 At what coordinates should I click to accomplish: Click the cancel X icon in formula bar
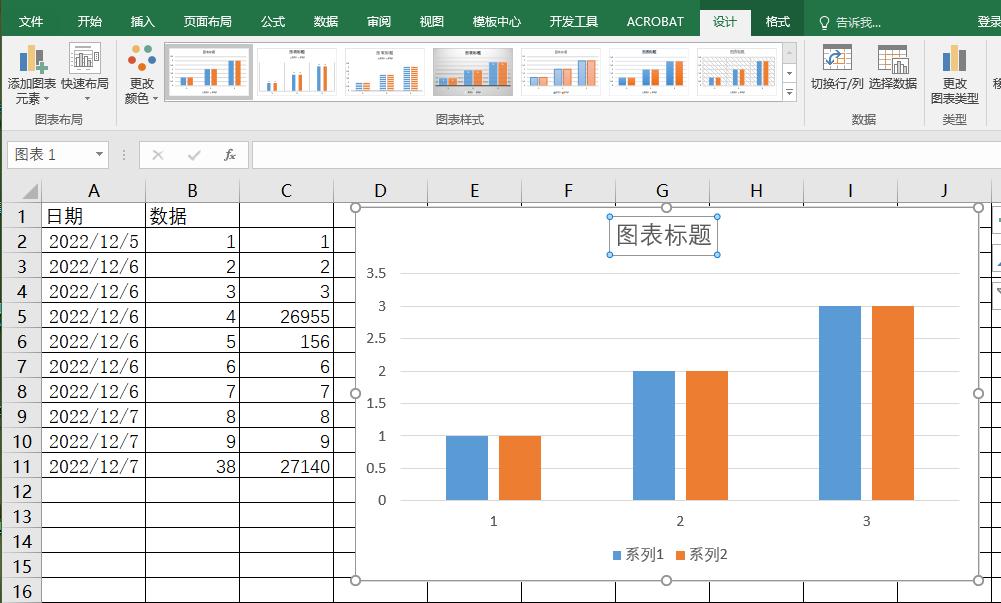click(x=157, y=155)
